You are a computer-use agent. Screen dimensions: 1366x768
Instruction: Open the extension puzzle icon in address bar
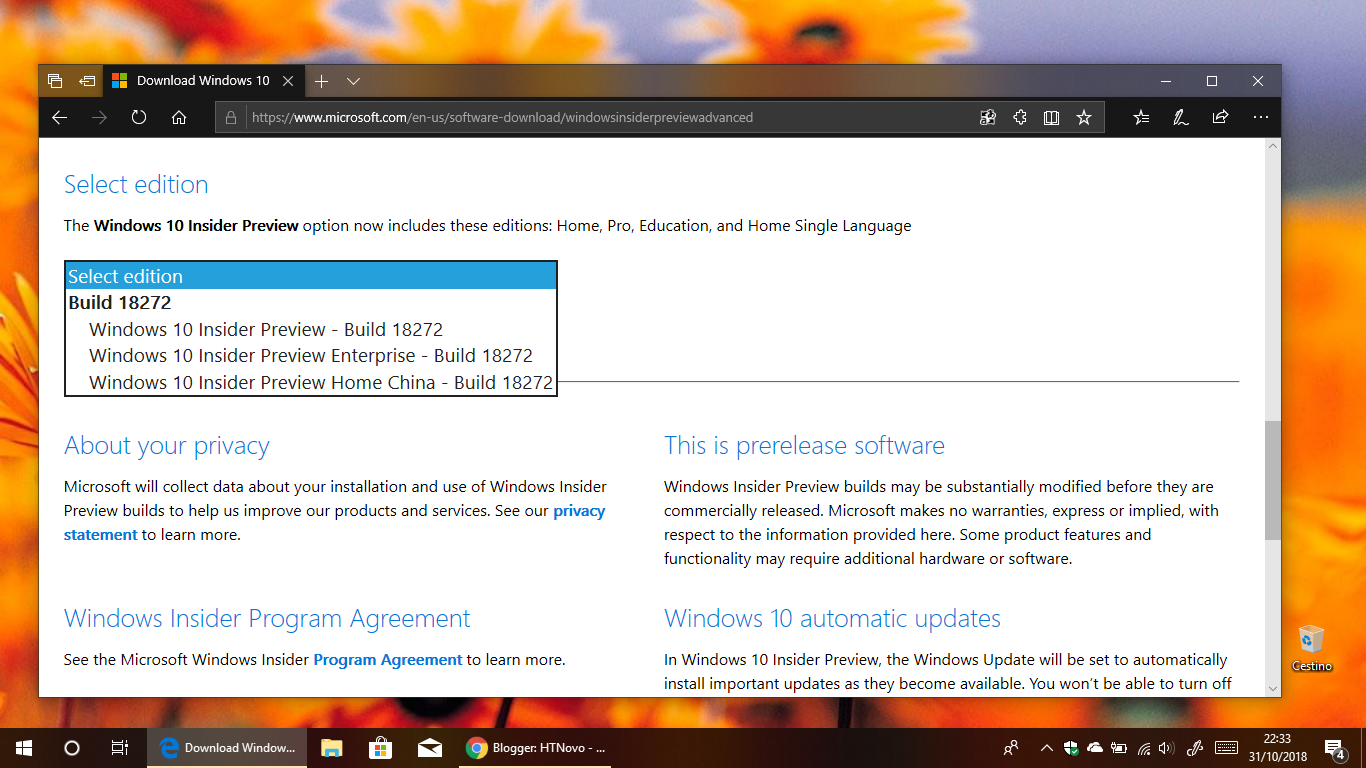click(x=1019, y=117)
